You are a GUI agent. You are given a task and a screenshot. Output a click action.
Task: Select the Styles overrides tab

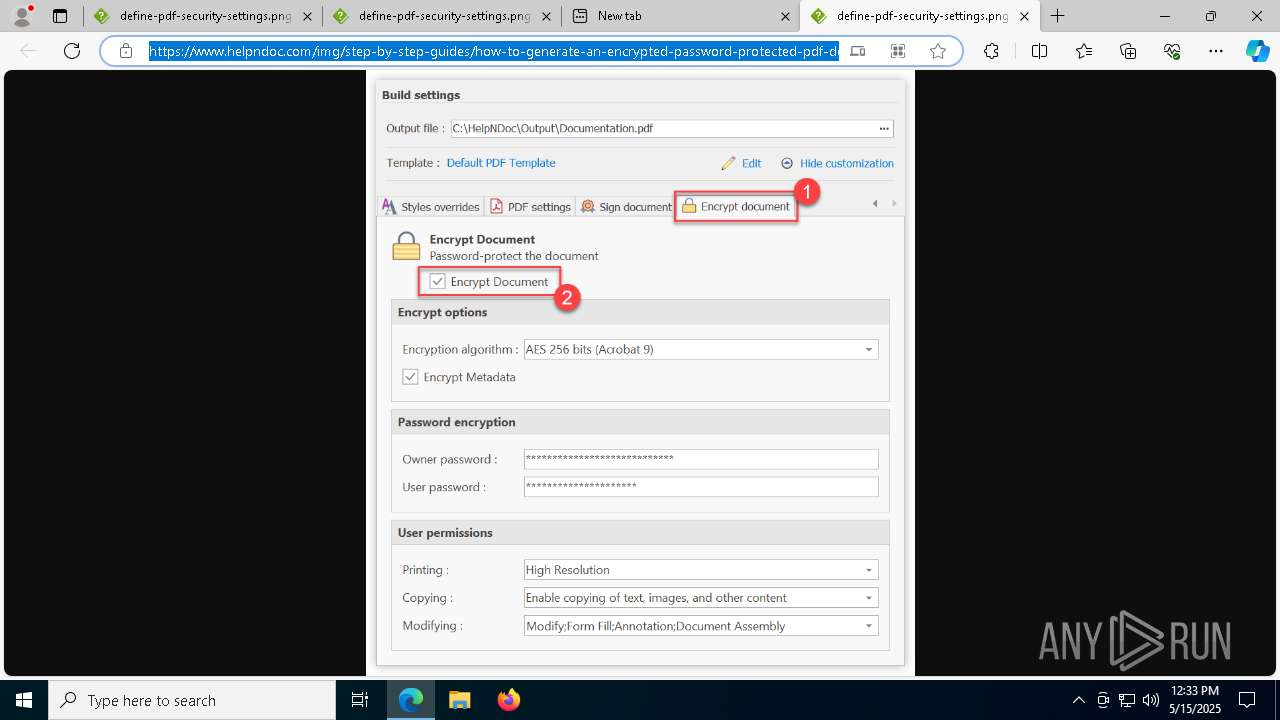tap(431, 207)
